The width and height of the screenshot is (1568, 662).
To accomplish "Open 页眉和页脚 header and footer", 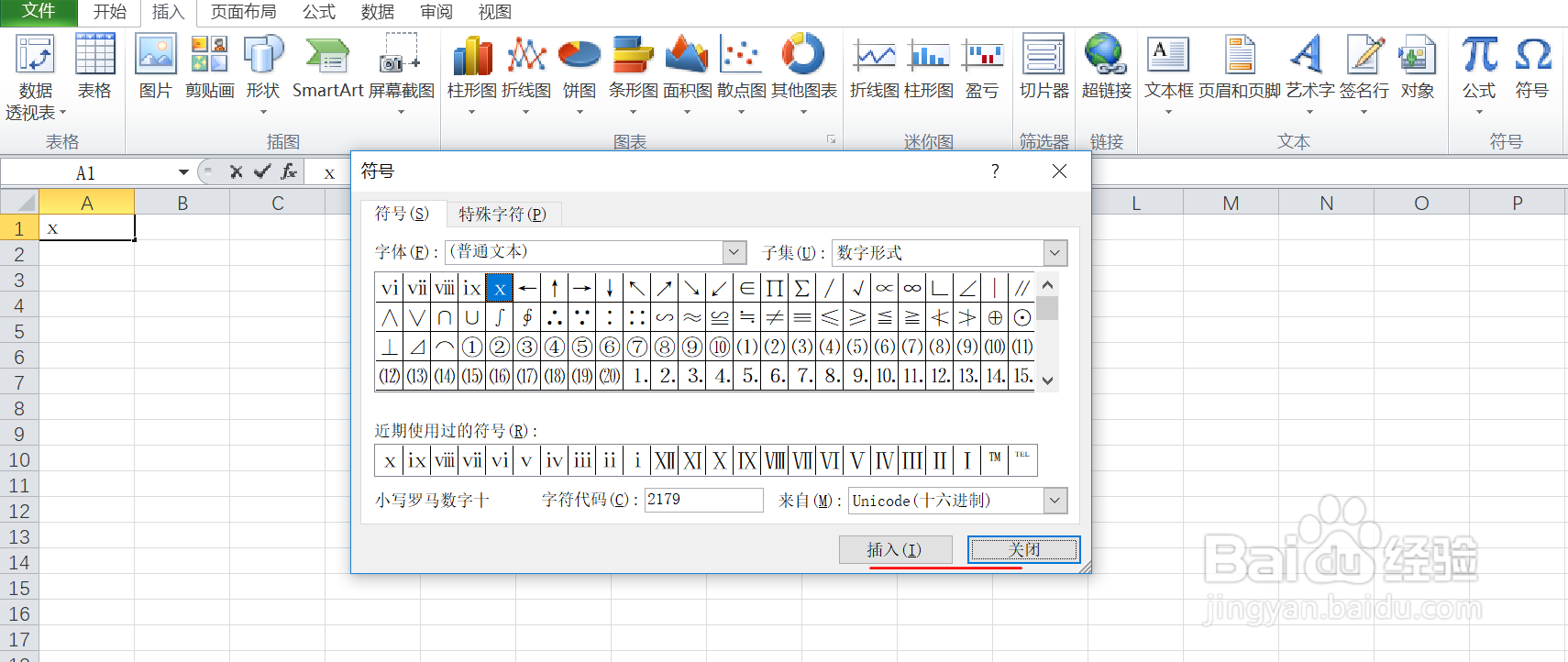I will coord(1240,66).
